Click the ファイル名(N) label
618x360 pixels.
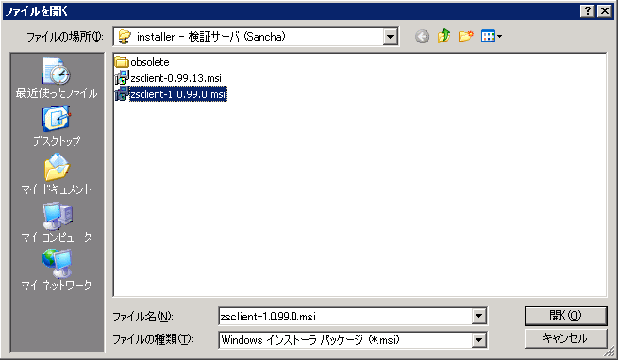click(143, 316)
